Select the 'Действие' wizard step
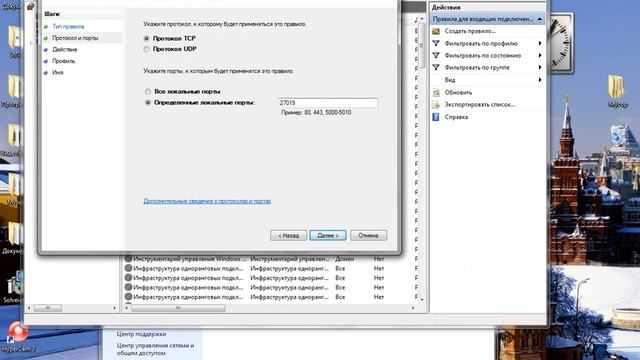The width and height of the screenshot is (640, 360). [64, 49]
